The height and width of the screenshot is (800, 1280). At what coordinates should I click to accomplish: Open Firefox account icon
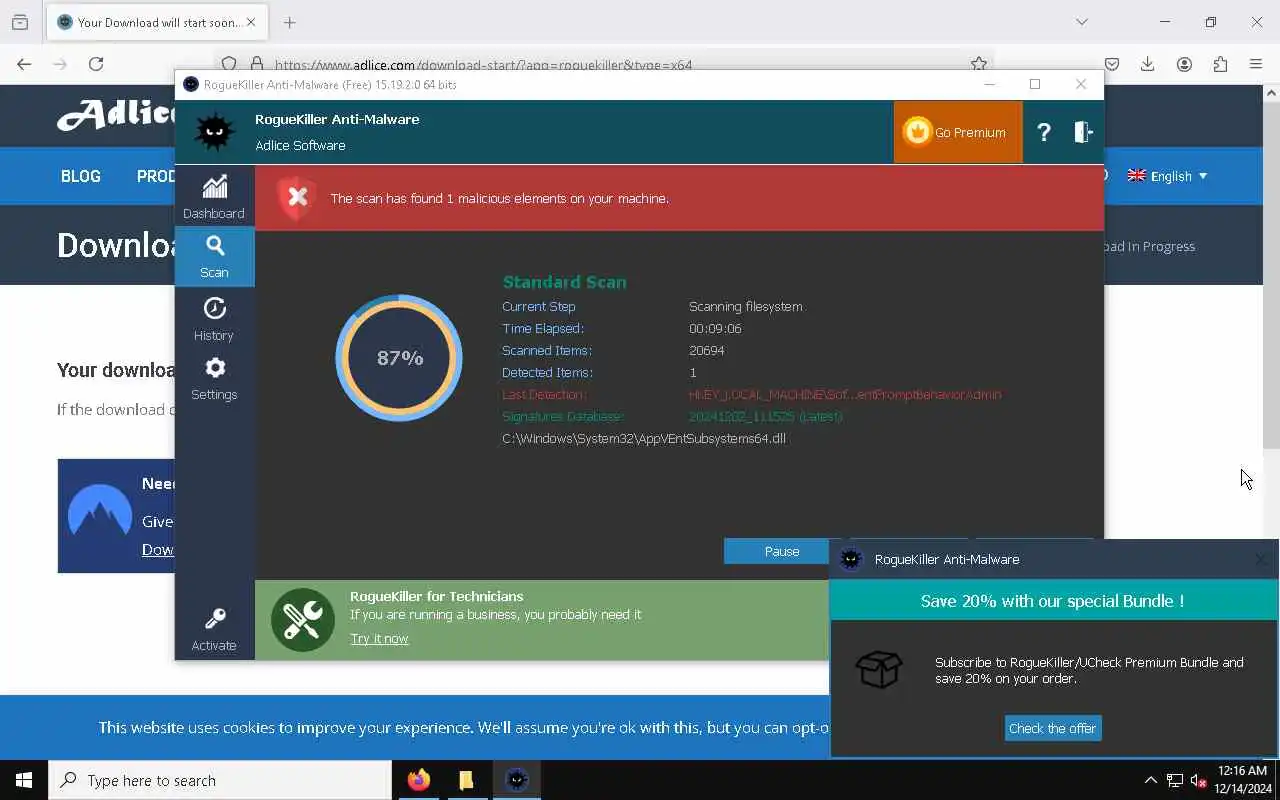click(x=1184, y=64)
